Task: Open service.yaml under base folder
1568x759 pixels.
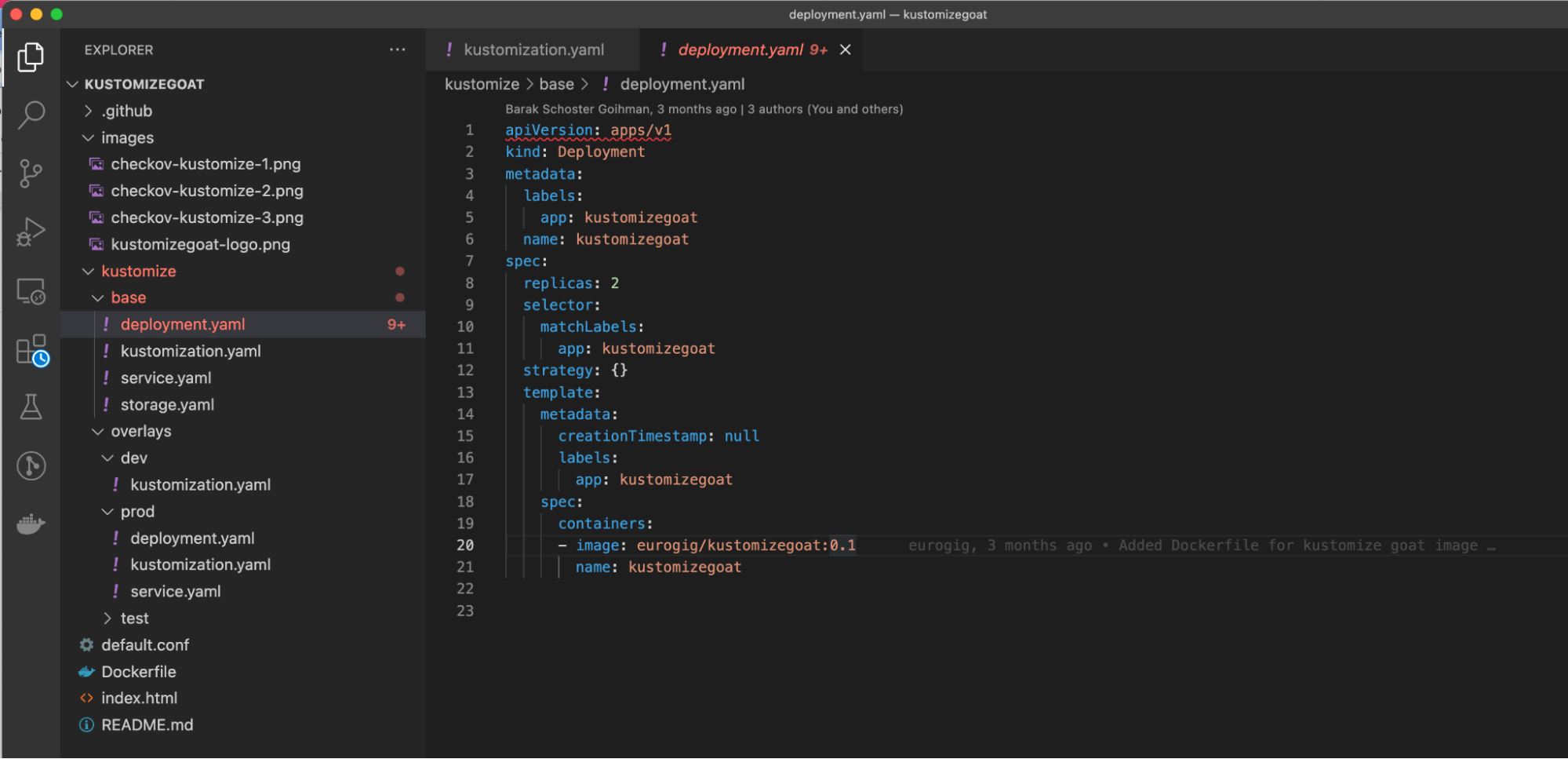Action: pyautogui.click(x=243, y=378)
